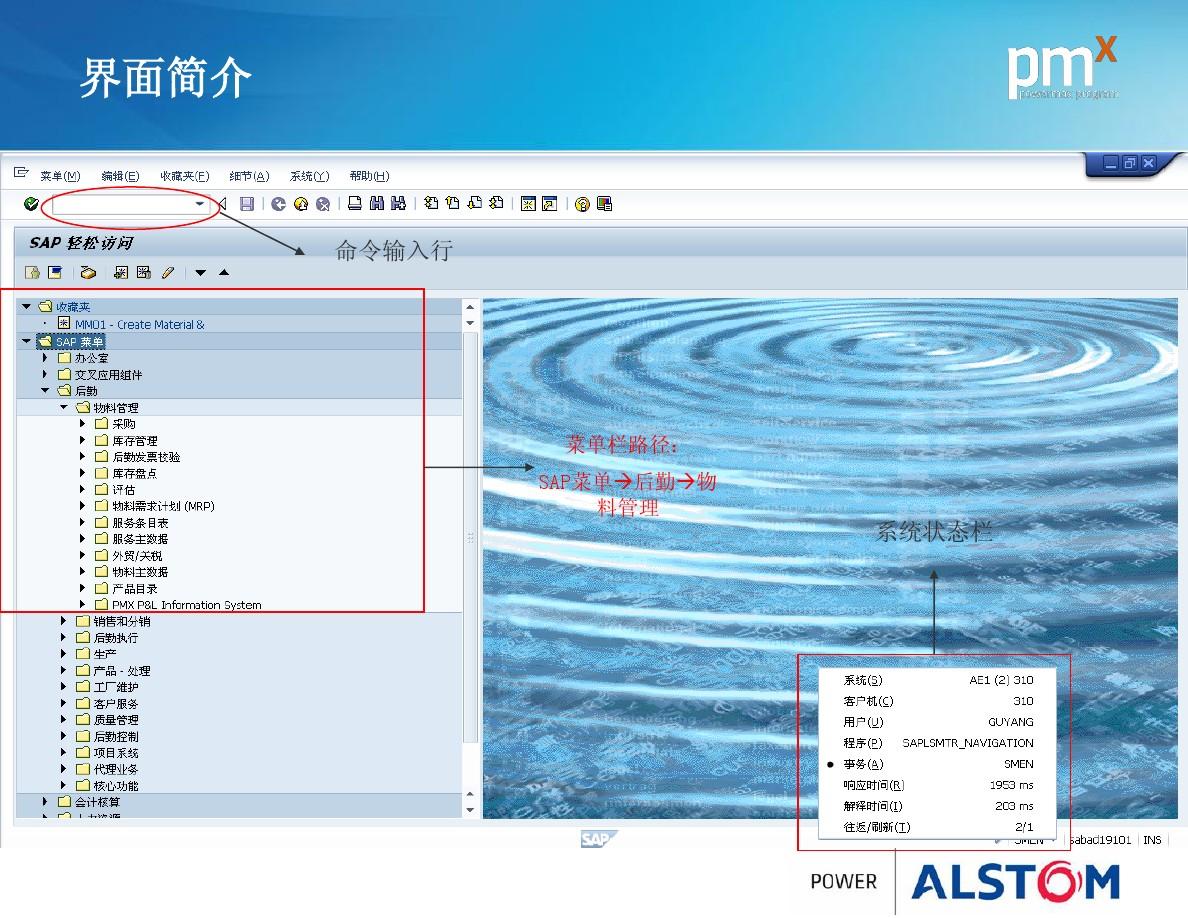
Task: Select the 后勤发票校验 tree item
Action: [x=146, y=457]
